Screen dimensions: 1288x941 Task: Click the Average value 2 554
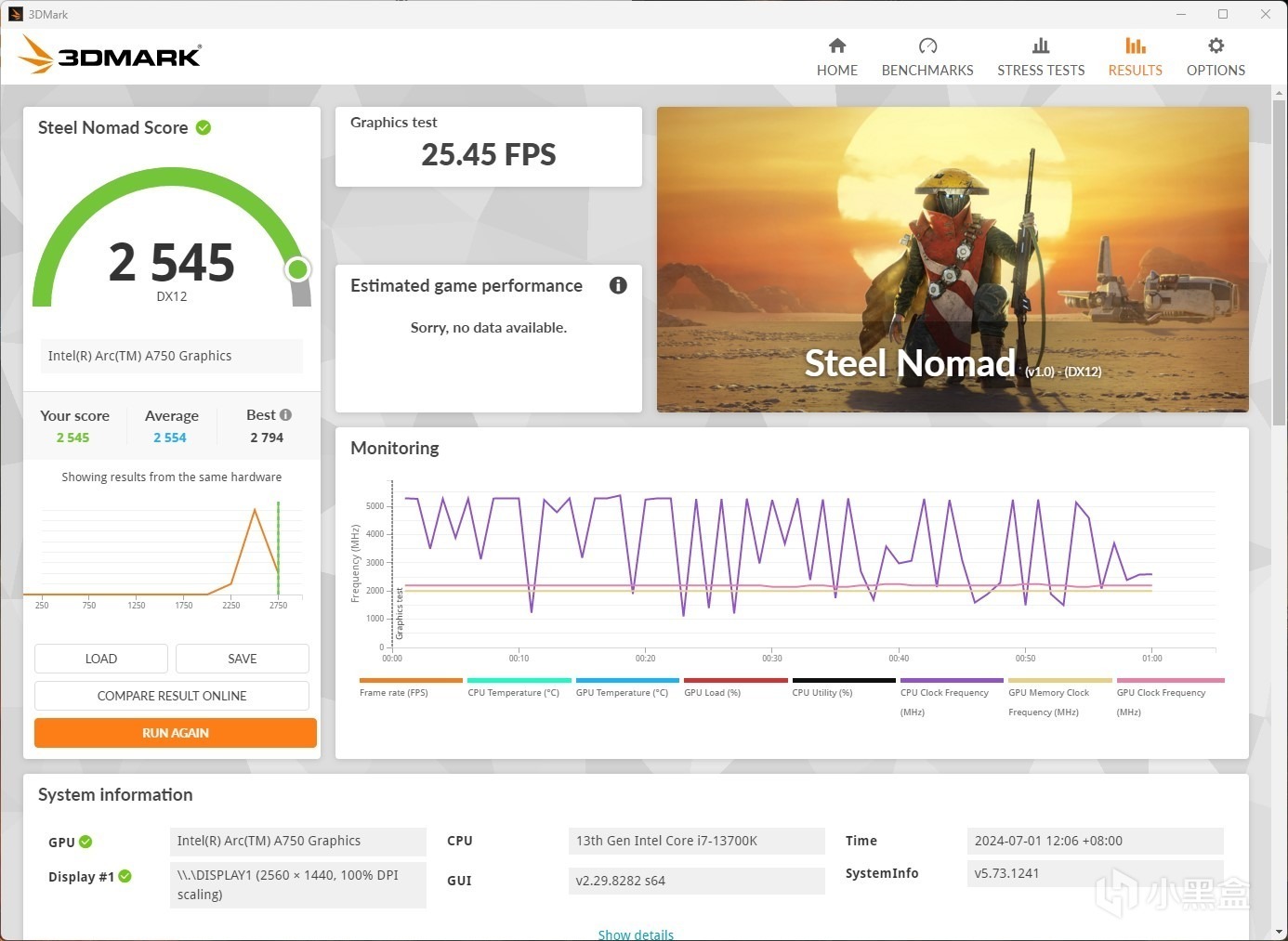tap(170, 438)
